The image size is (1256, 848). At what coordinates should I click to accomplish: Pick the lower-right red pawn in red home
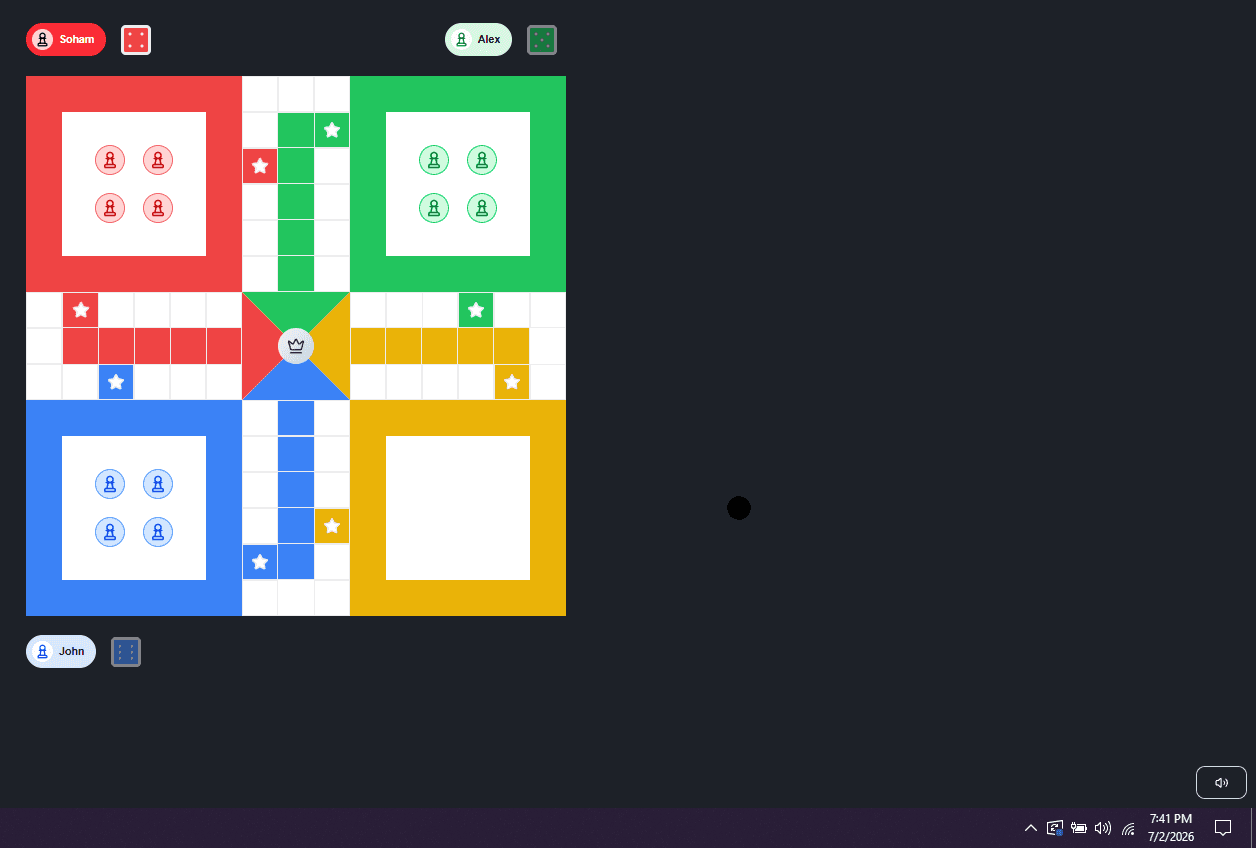coord(158,208)
